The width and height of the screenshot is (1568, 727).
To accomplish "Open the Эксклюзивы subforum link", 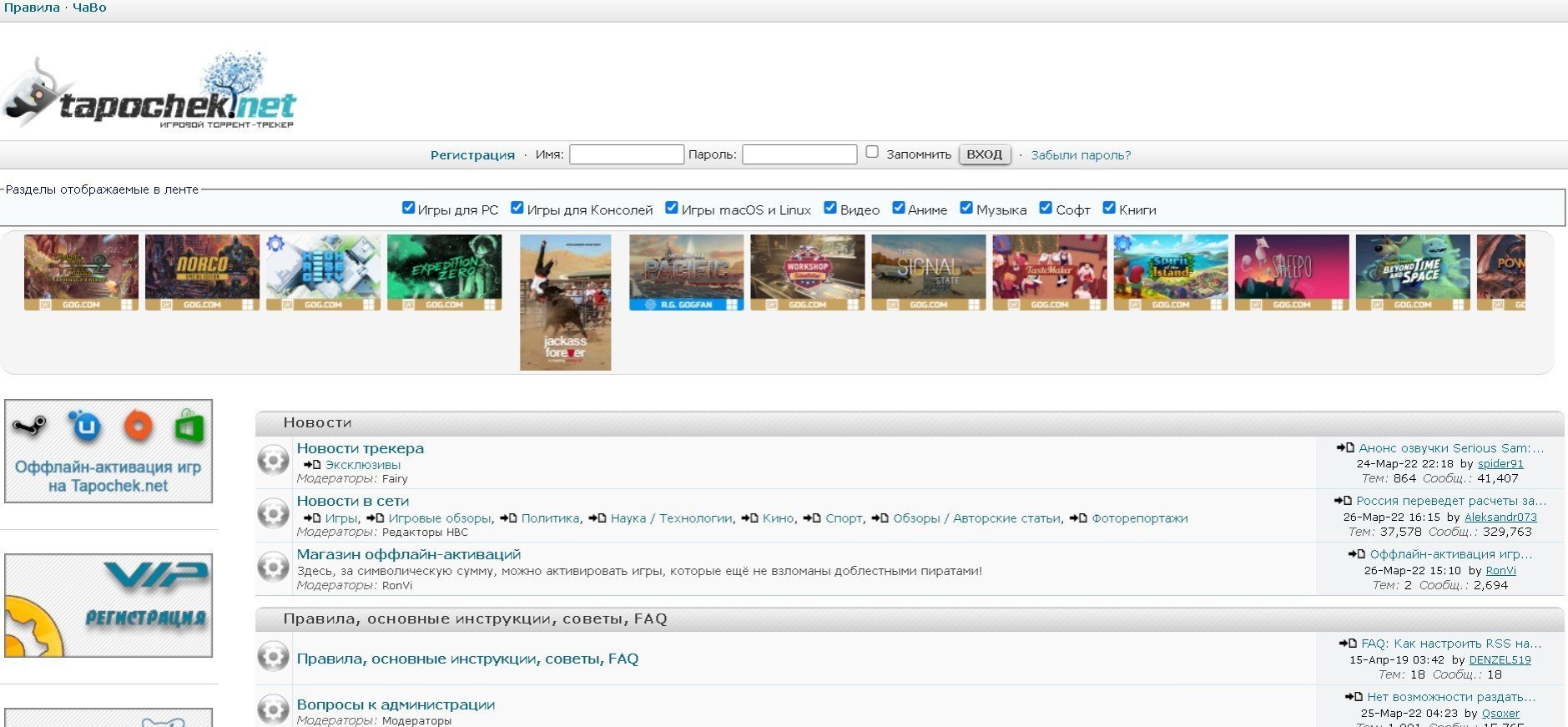I will click(x=363, y=465).
